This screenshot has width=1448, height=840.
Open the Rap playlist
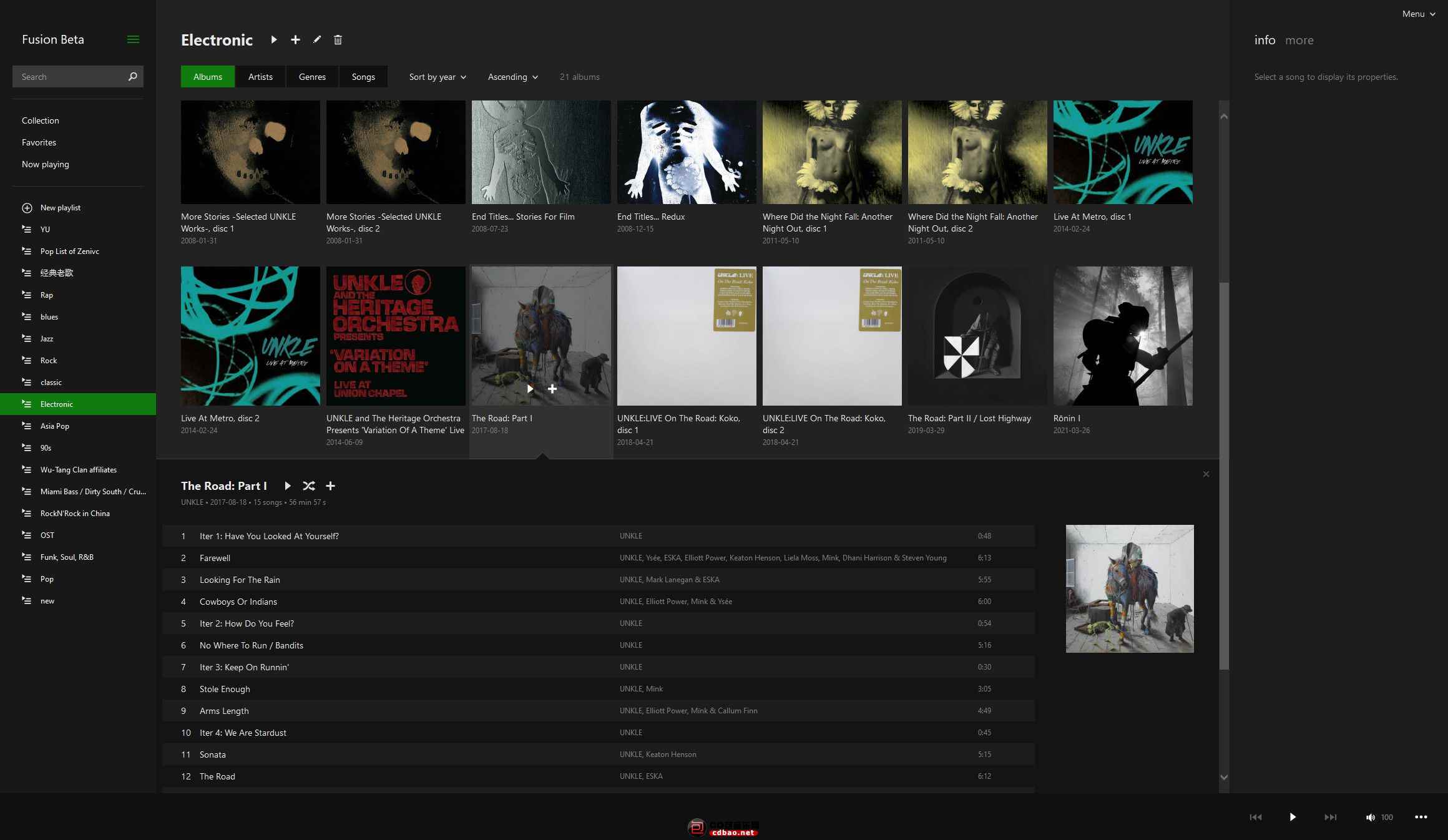[x=78, y=295]
